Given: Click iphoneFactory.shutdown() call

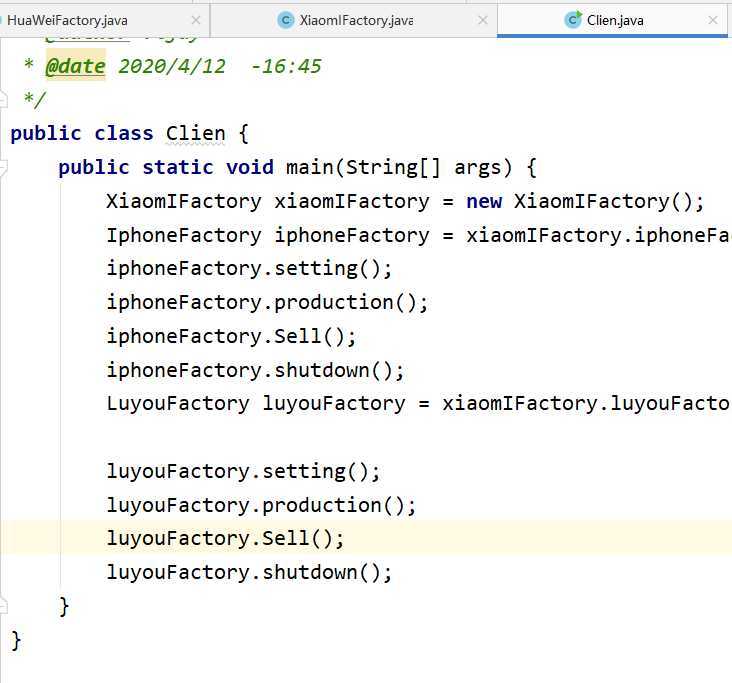Looking at the screenshot, I should 255,370.
